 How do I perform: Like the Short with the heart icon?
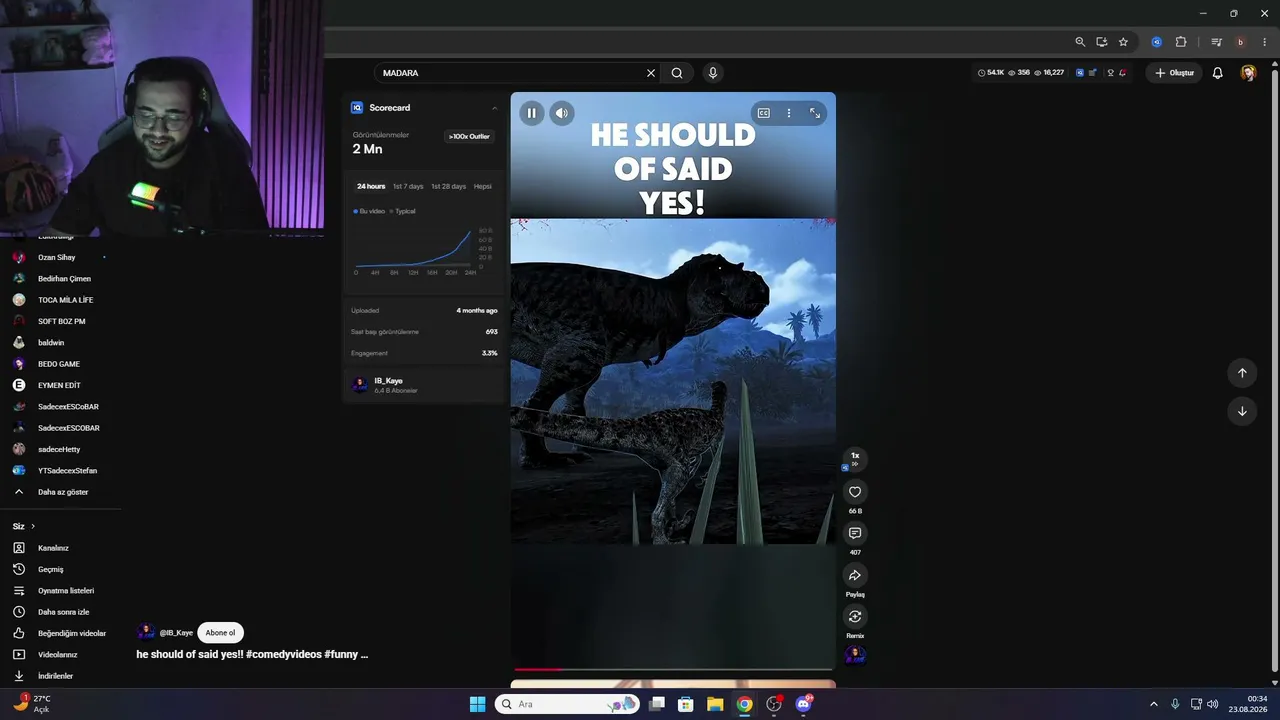pos(855,492)
